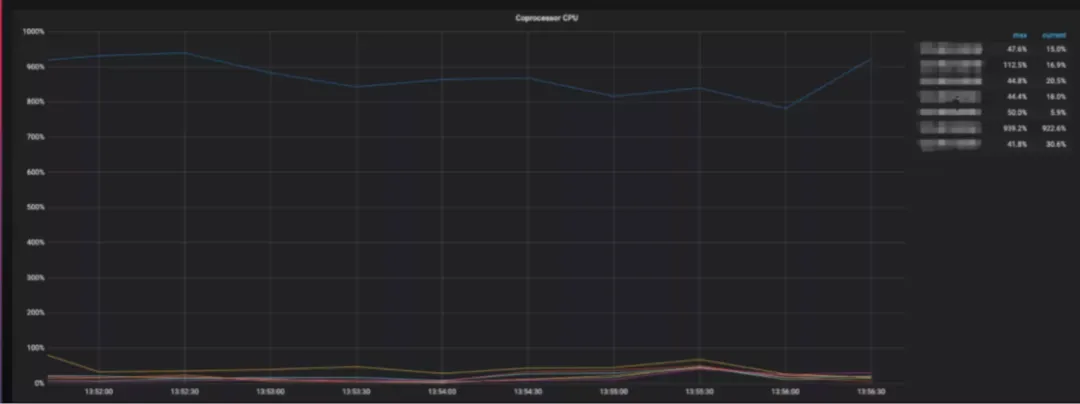
Task: Toggle legend series with 47.6% max
Action: point(949,48)
